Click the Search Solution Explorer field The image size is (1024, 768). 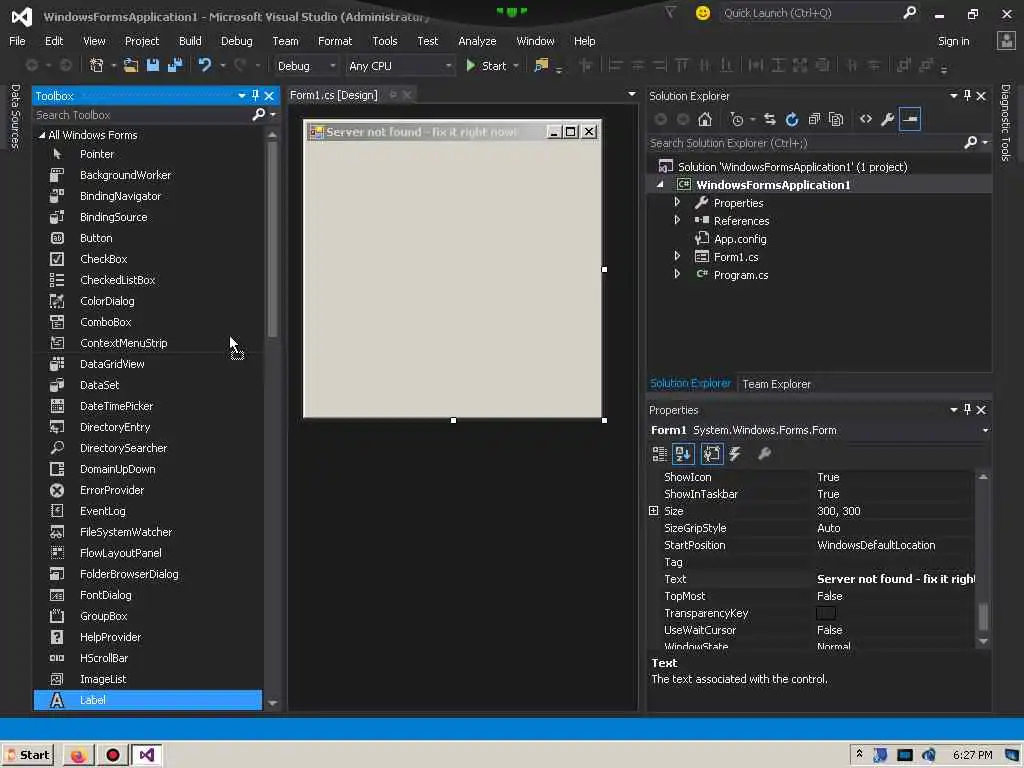tap(805, 143)
